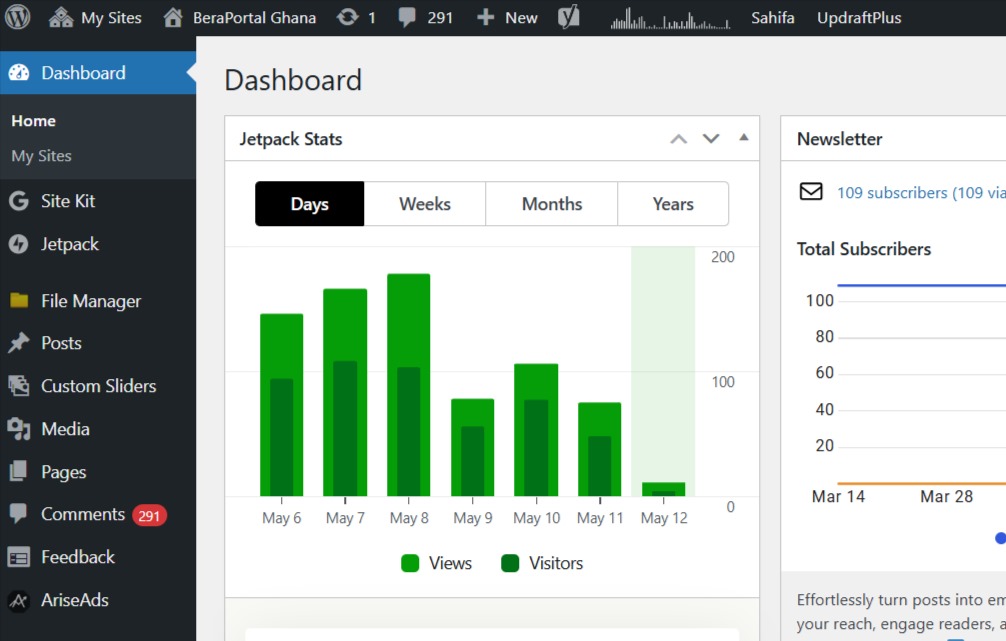Open comments bubble icon in admin bar

[x=407, y=17]
